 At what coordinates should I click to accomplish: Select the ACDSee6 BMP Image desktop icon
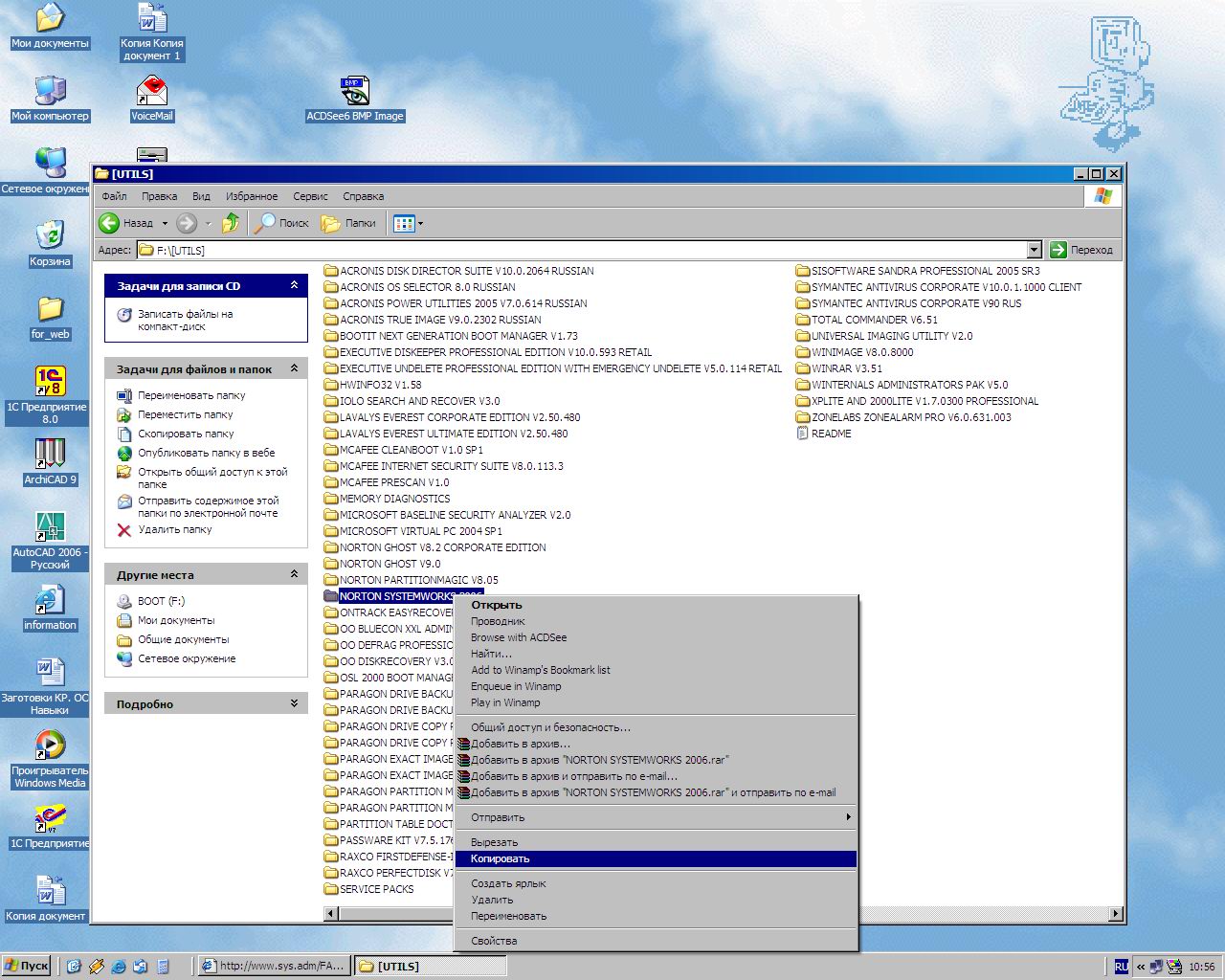pyautogui.click(x=355, y=99)
